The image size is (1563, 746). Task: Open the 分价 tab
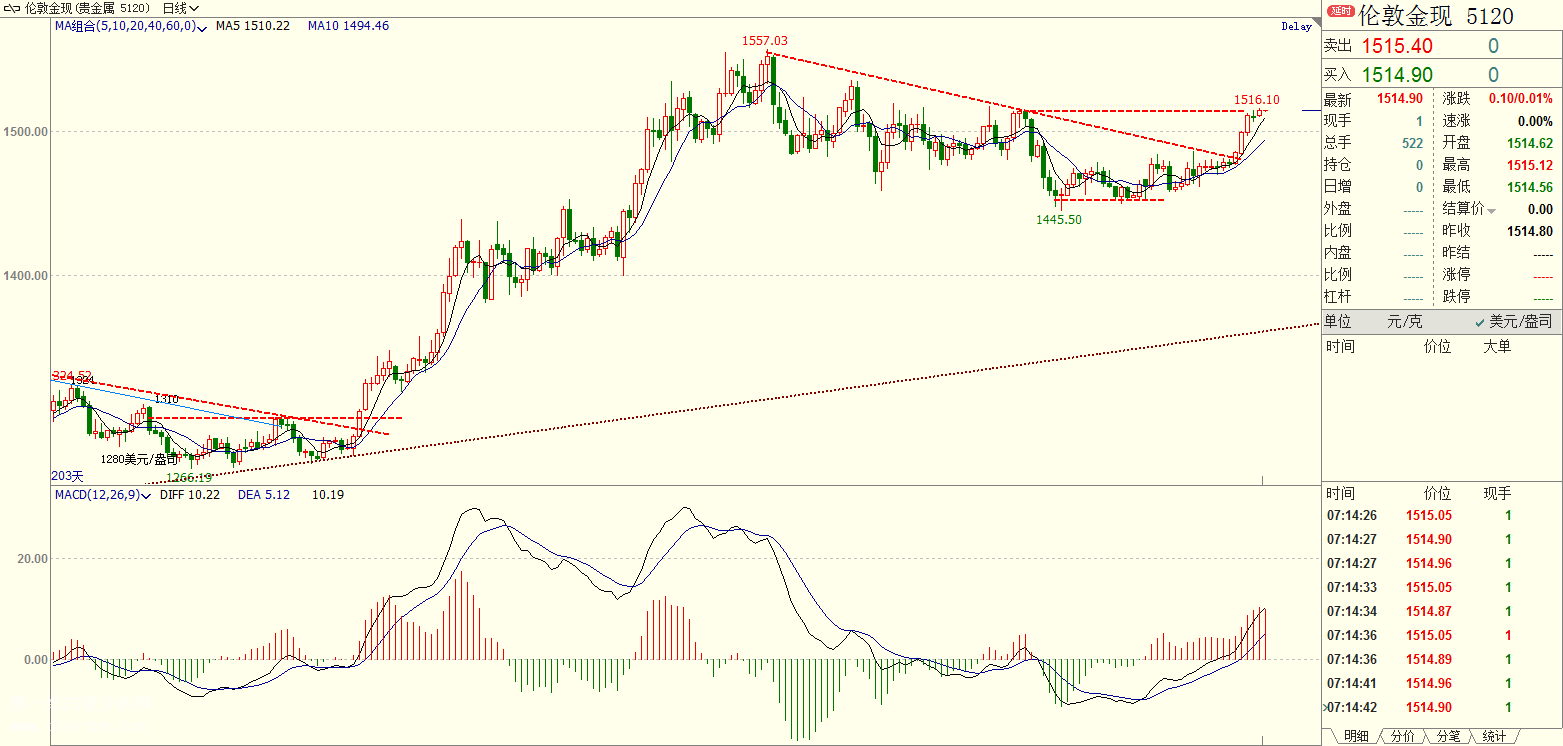[x=1402, y=736]
